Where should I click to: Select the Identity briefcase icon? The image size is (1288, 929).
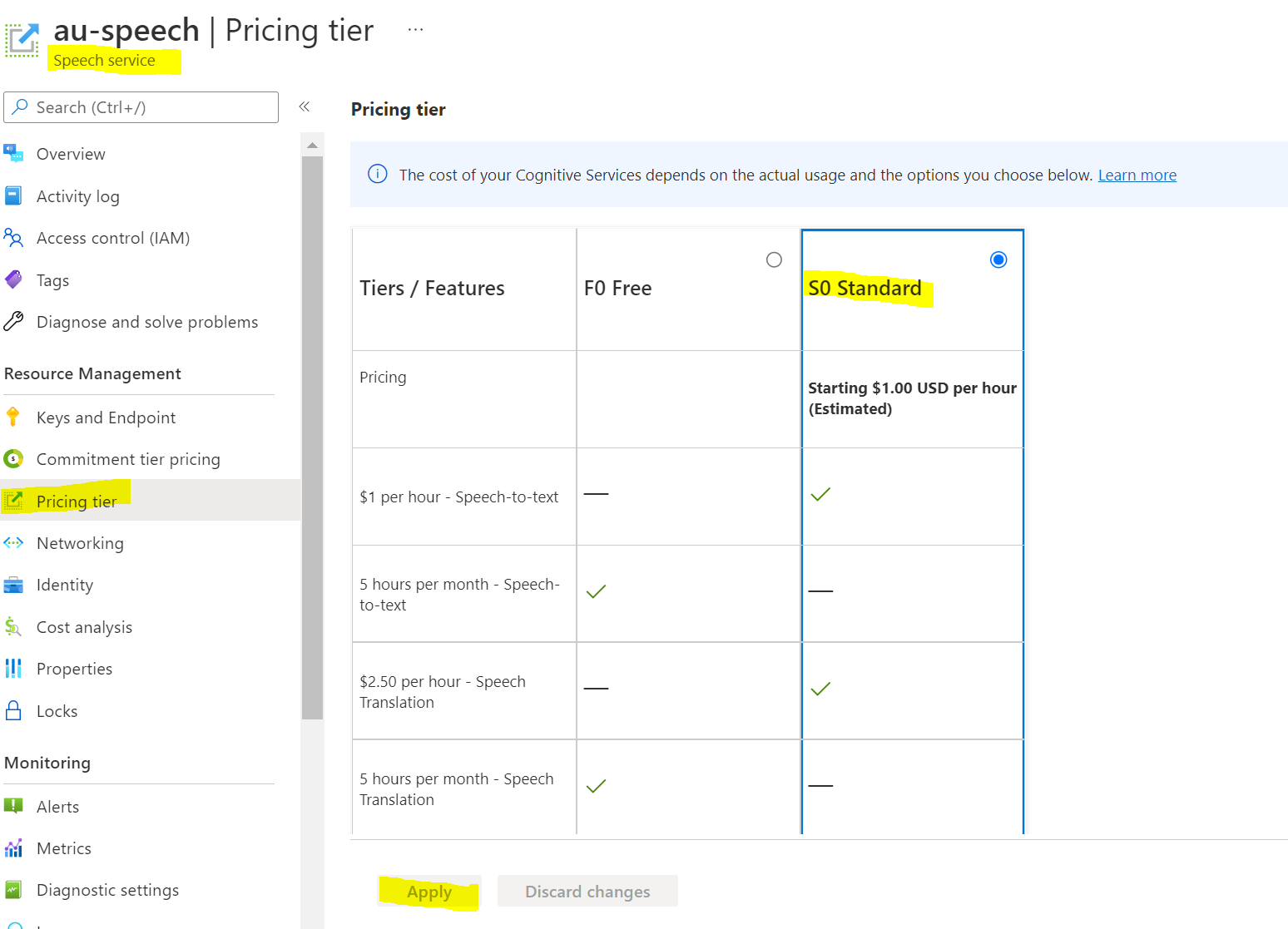(14, 584)
